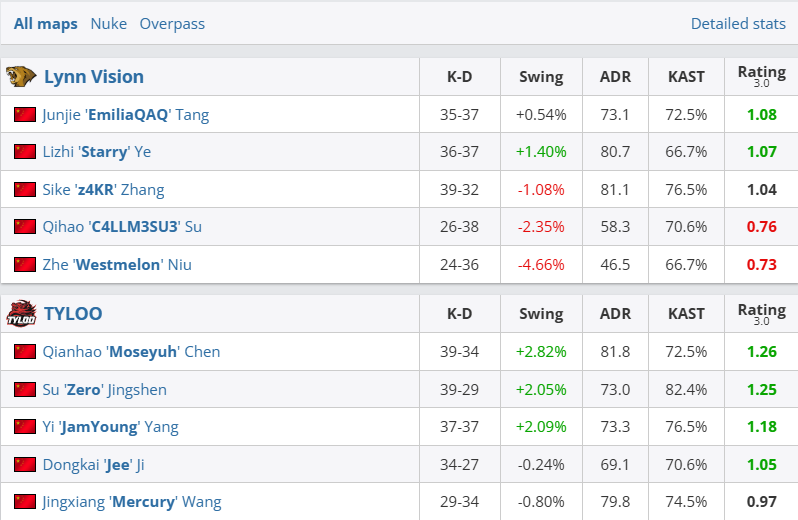This screenshot has width=798, height=520.
Task: Open the Detailed stats link
Action: pos(738,23)
